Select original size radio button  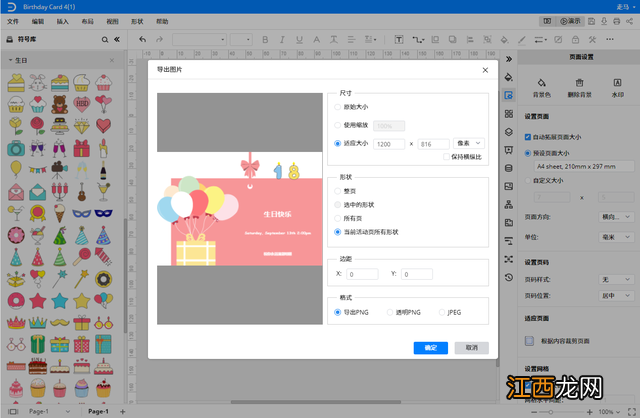(x=337, y=107)
